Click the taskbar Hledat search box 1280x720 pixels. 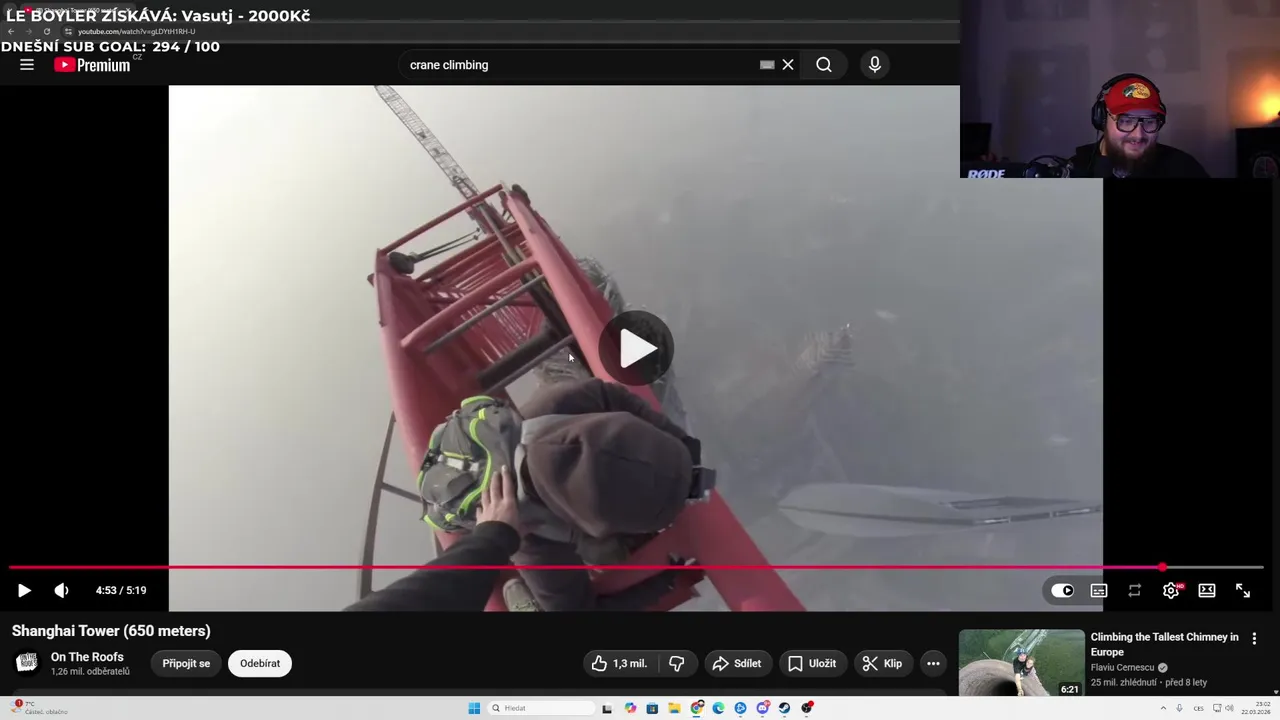click(x=541, y=708)
